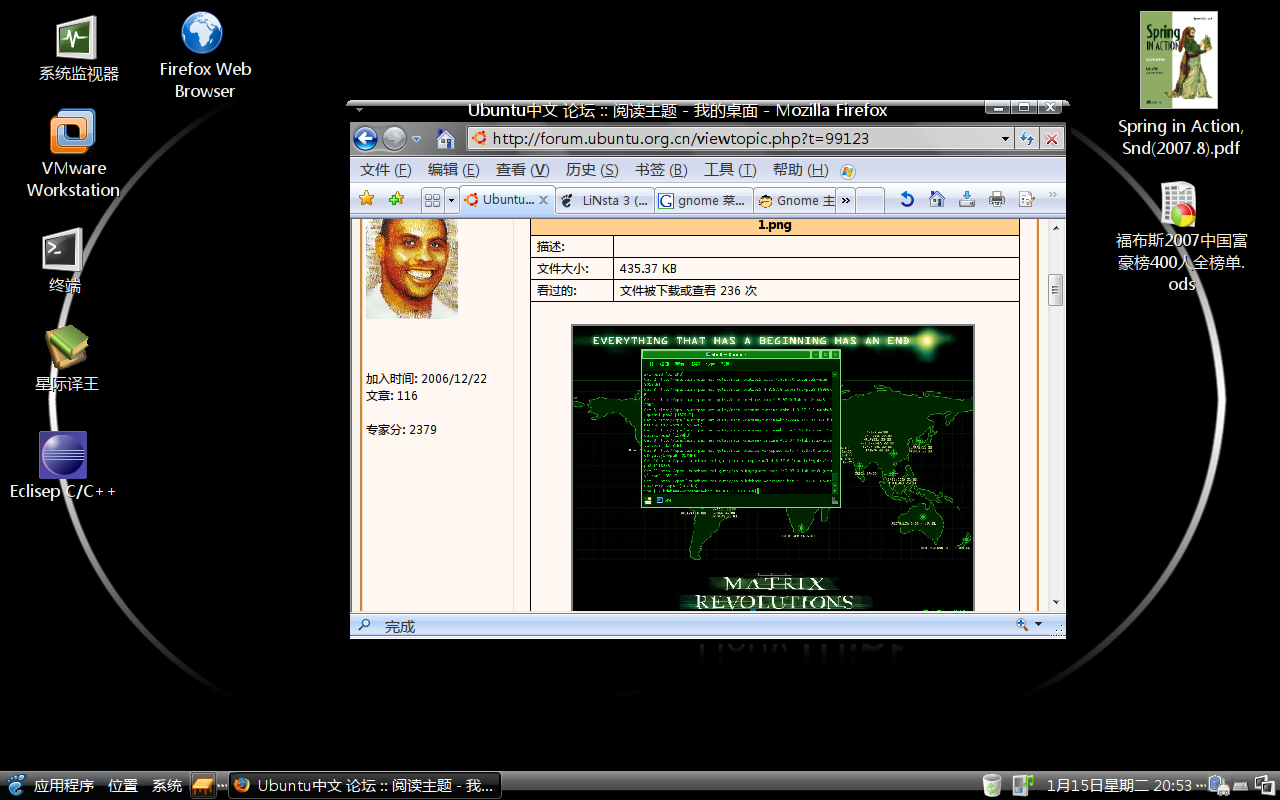Click the 加入时间: 2006/12/22 text
Viewport: 1280px width, 800px height.
[426, 379]
